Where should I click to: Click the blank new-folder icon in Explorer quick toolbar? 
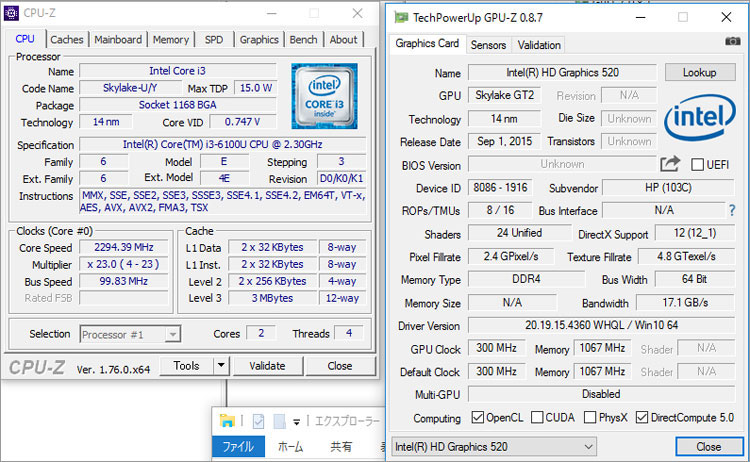[279, 421]
